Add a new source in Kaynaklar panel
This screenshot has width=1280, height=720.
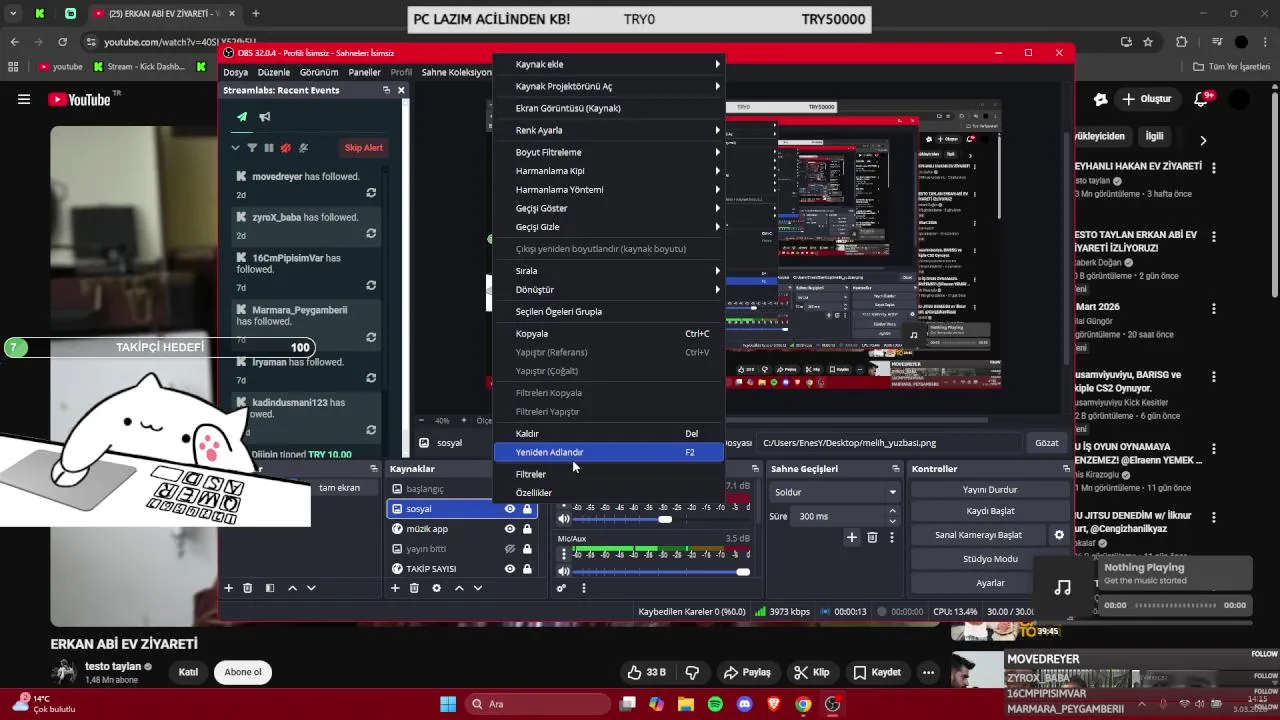tap(395, 588)
